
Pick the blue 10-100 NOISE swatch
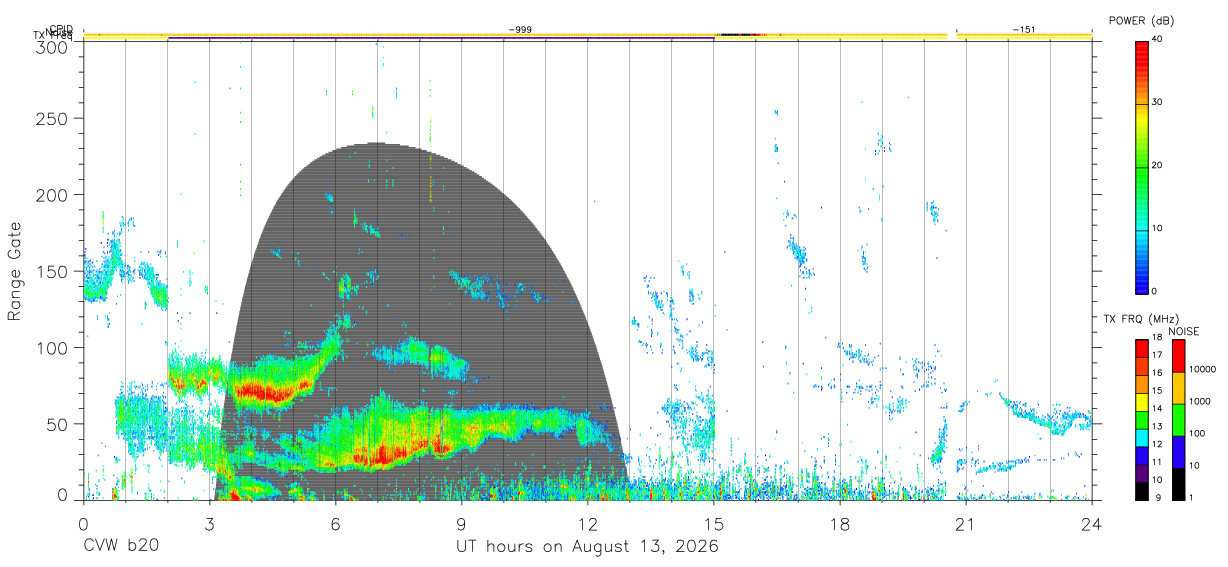pyautogui.click(x=1179, y=452)
